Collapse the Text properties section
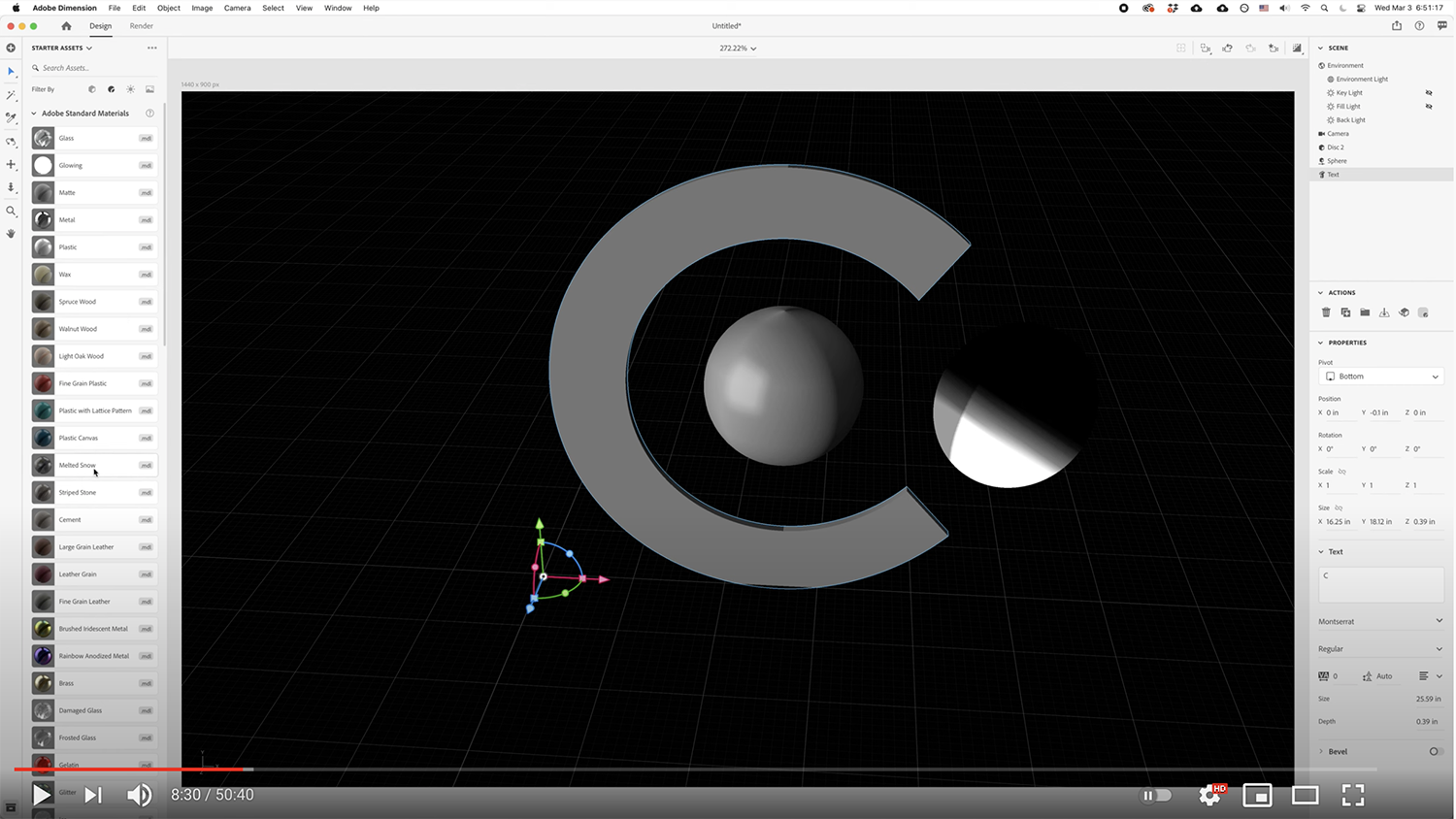 1321,552
